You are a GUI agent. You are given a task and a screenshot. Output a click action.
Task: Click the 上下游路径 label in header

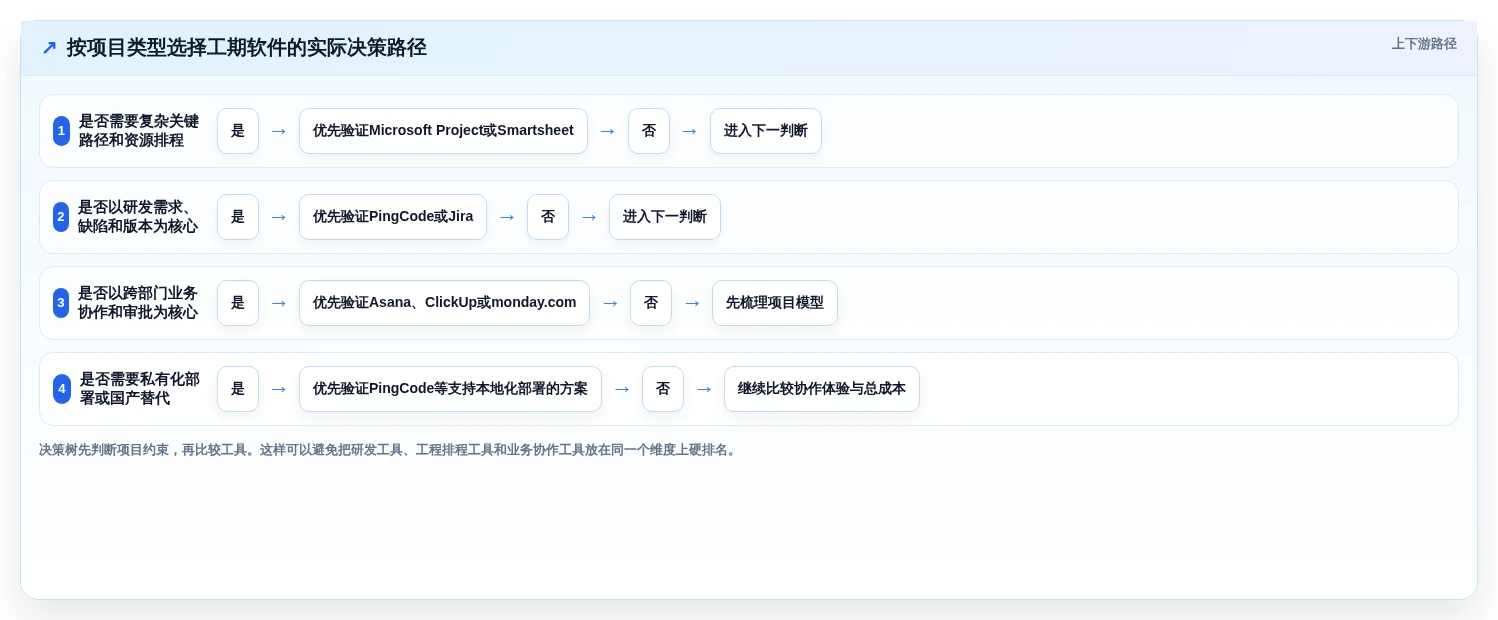point(1424,44)
